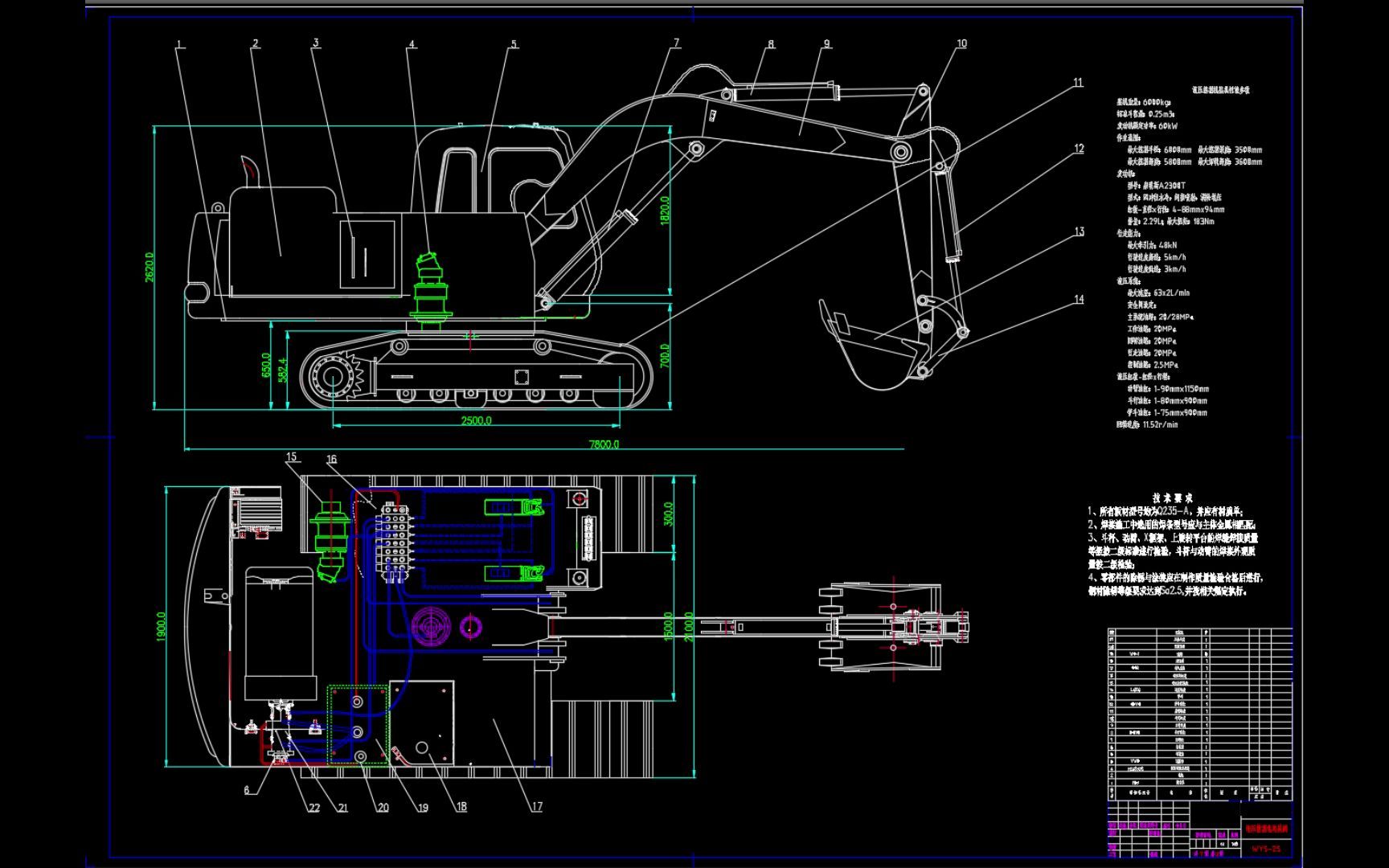The width and height of the screenshot is (1389, 868).
Task: Select part callout number 6 in plan view
Action: (x=248, y=790)
